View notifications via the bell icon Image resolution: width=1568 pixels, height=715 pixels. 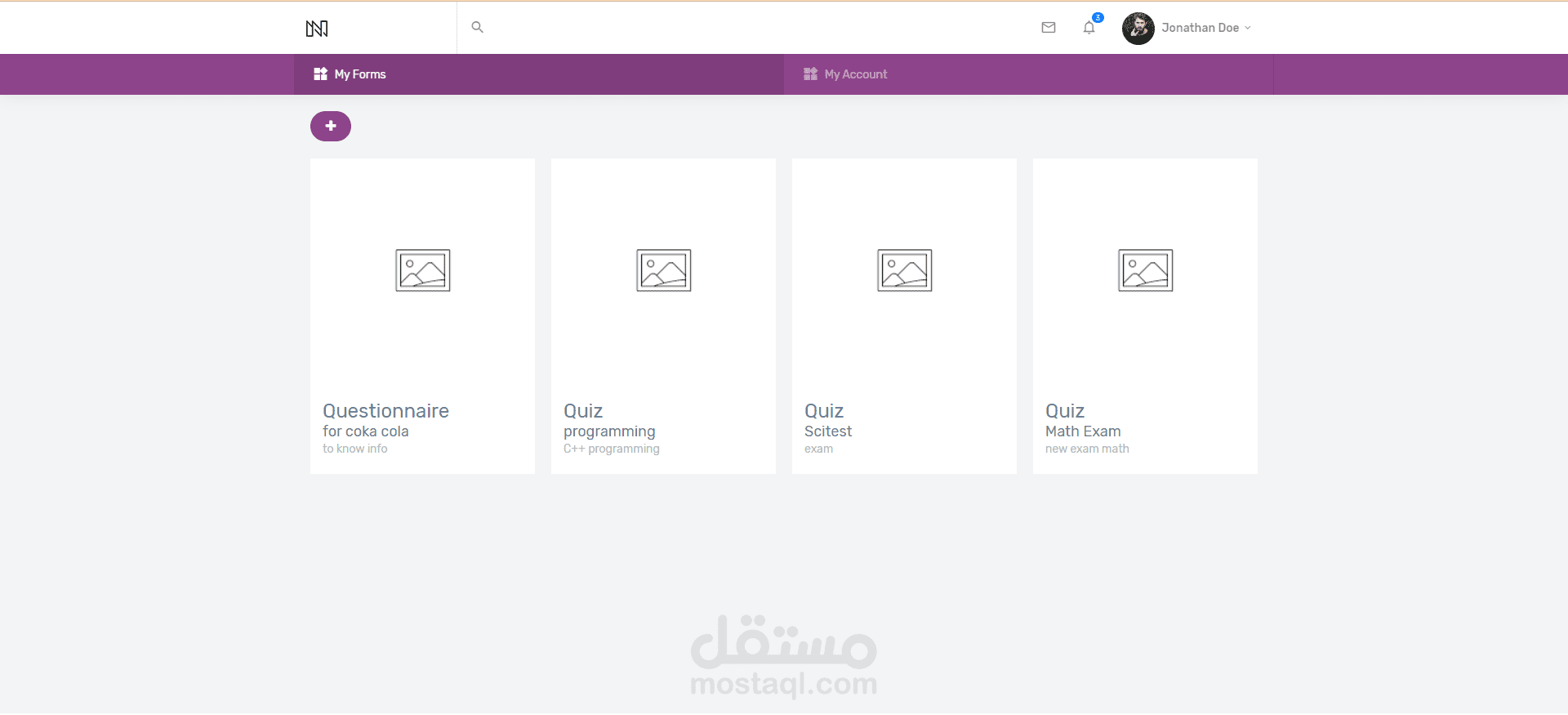point(1089,28)
